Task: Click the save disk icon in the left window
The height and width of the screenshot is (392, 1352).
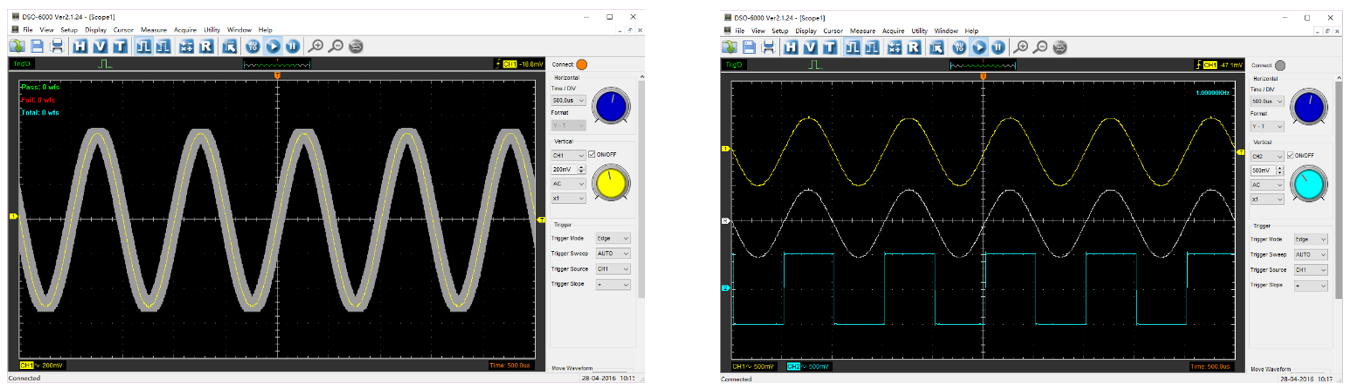Action: tap(37, 46)
